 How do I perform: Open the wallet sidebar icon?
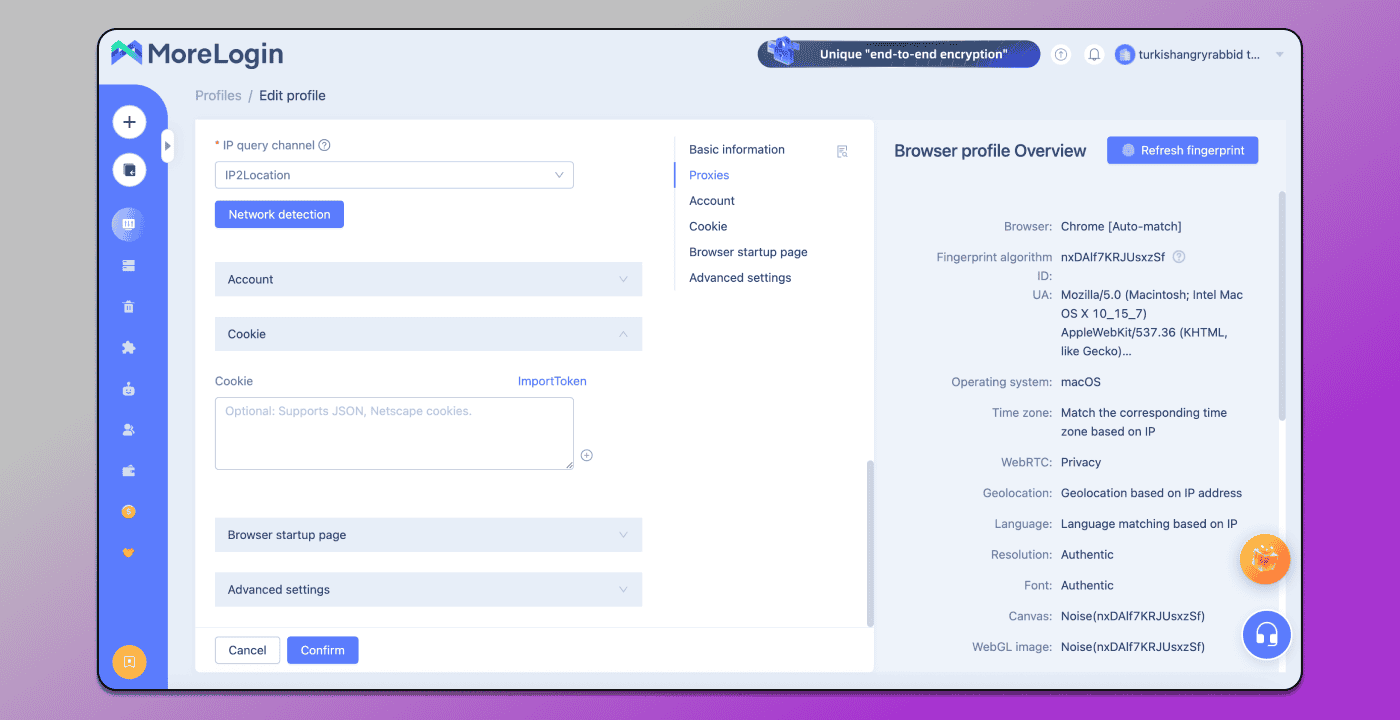(128, 471)
